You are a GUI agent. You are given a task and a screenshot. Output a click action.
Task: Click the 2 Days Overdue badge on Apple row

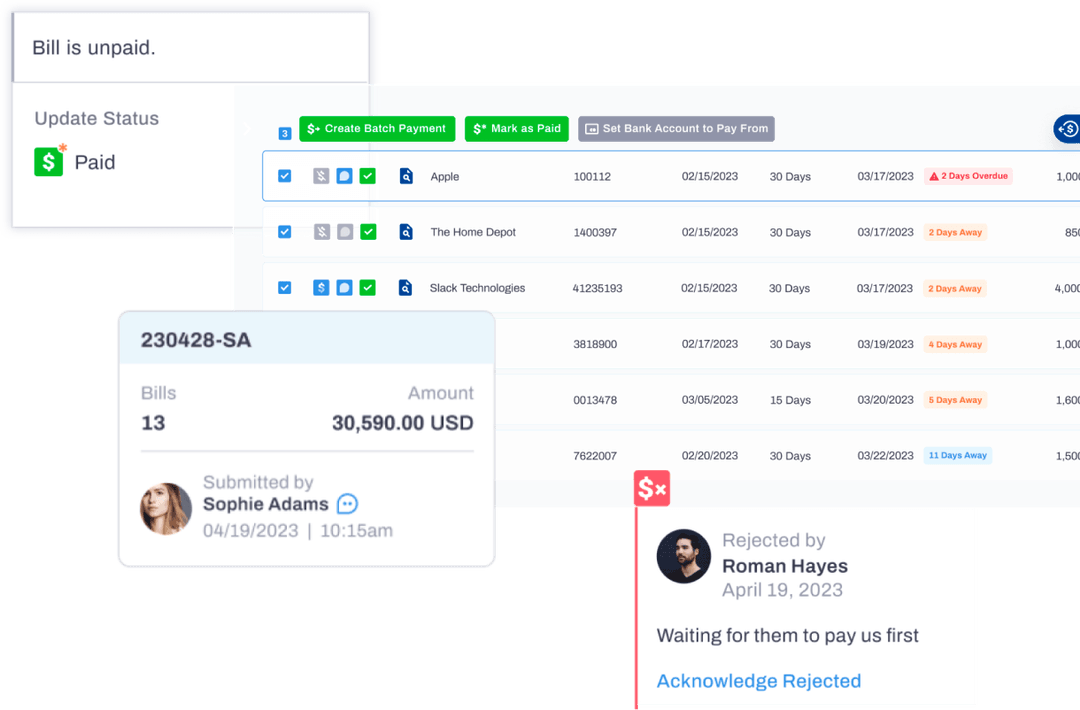point(967,175)
